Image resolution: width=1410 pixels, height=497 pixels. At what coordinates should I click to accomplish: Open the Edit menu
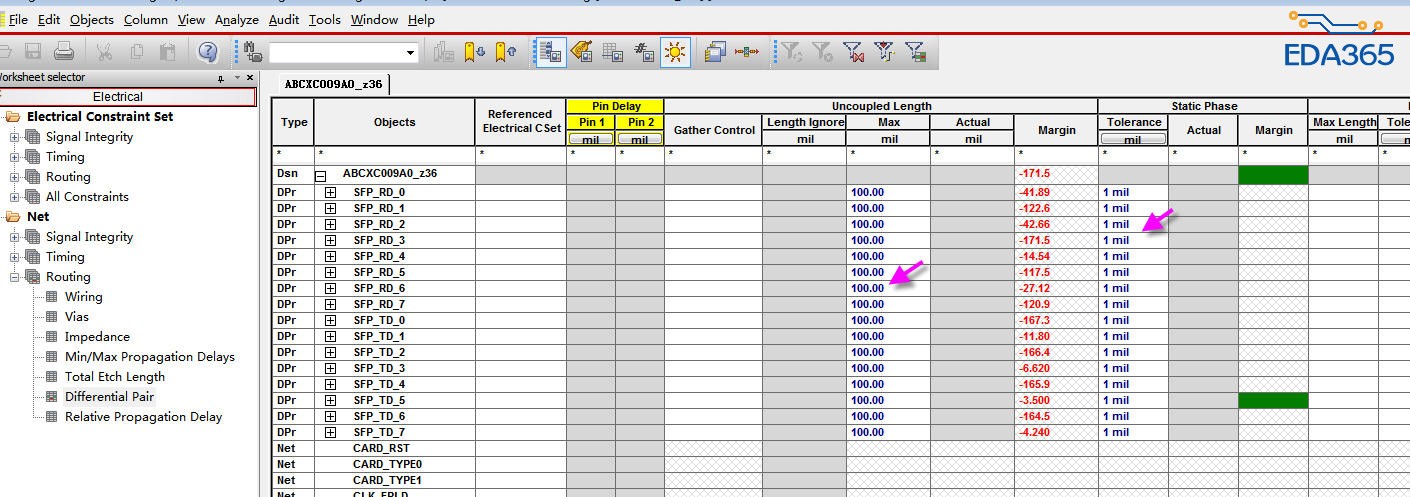(48, 19)
